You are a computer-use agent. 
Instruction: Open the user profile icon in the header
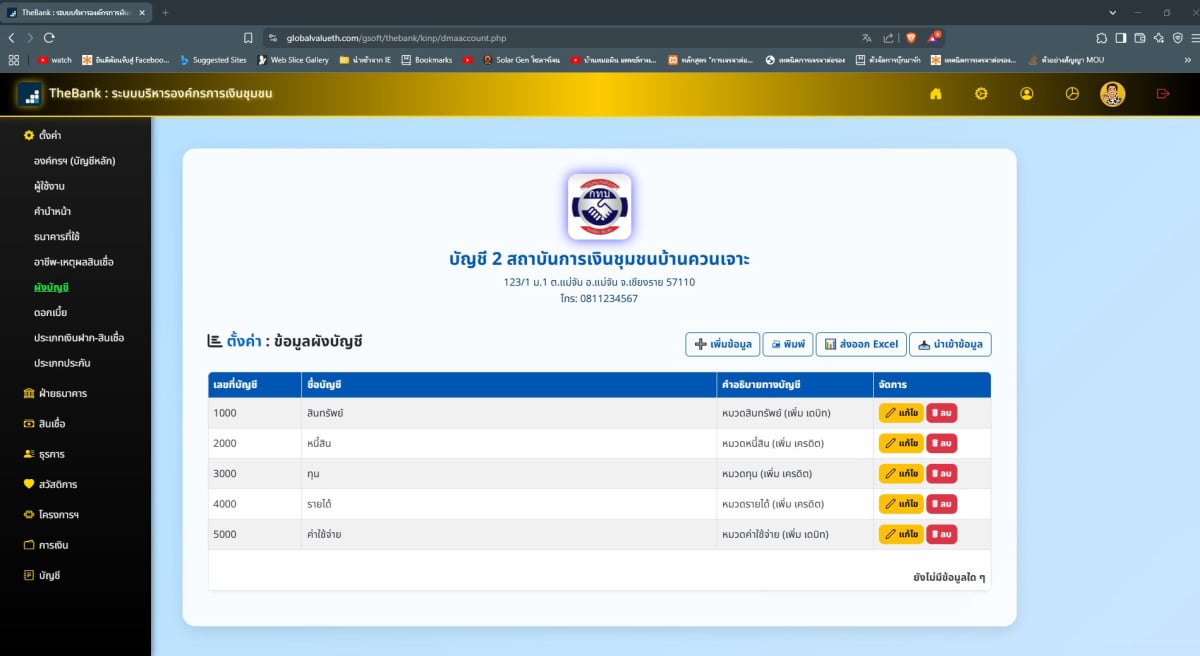point(1027,94)
